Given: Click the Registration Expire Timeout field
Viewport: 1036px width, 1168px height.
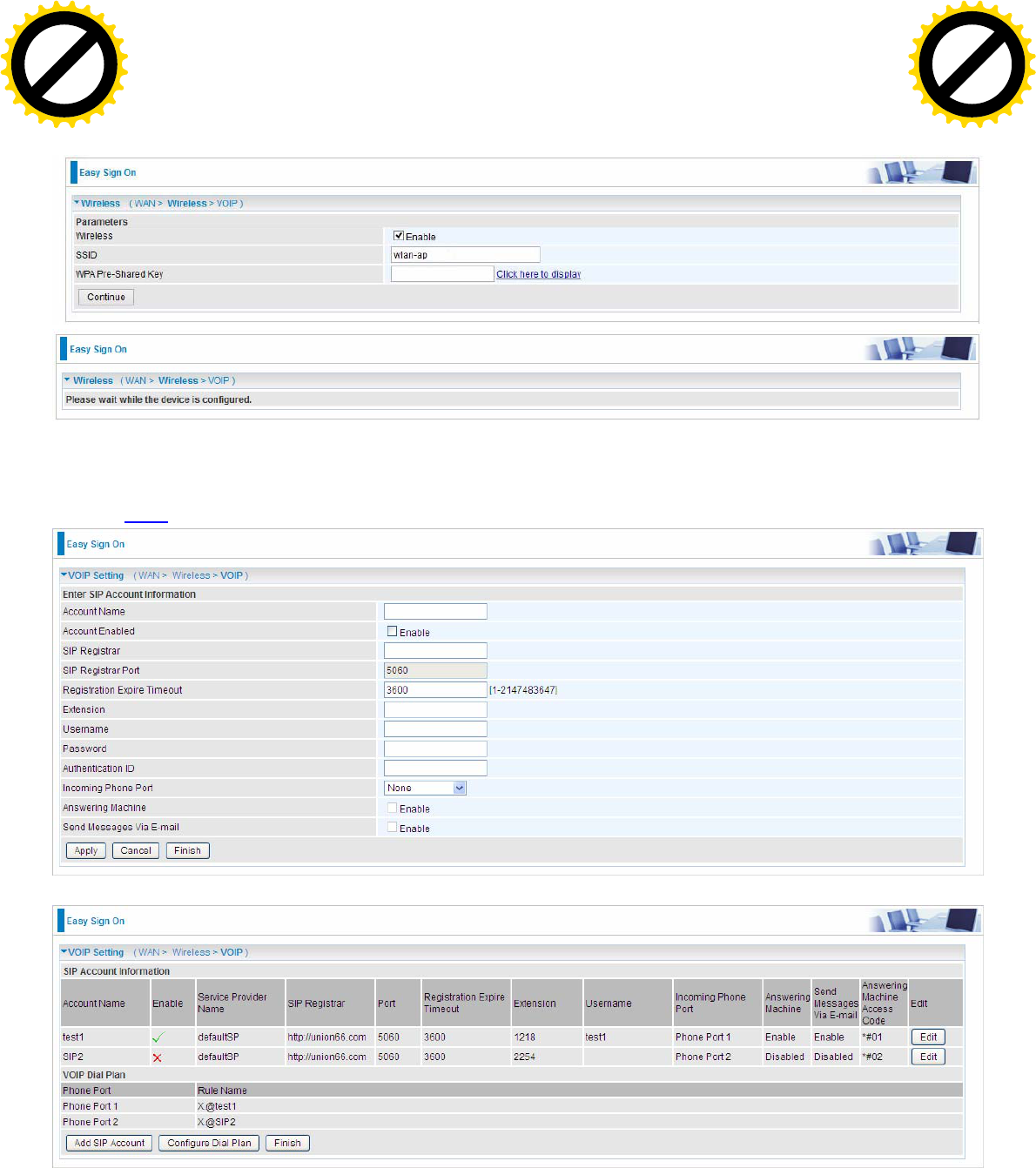Looking at the screenshot, I should click(435, 690).
